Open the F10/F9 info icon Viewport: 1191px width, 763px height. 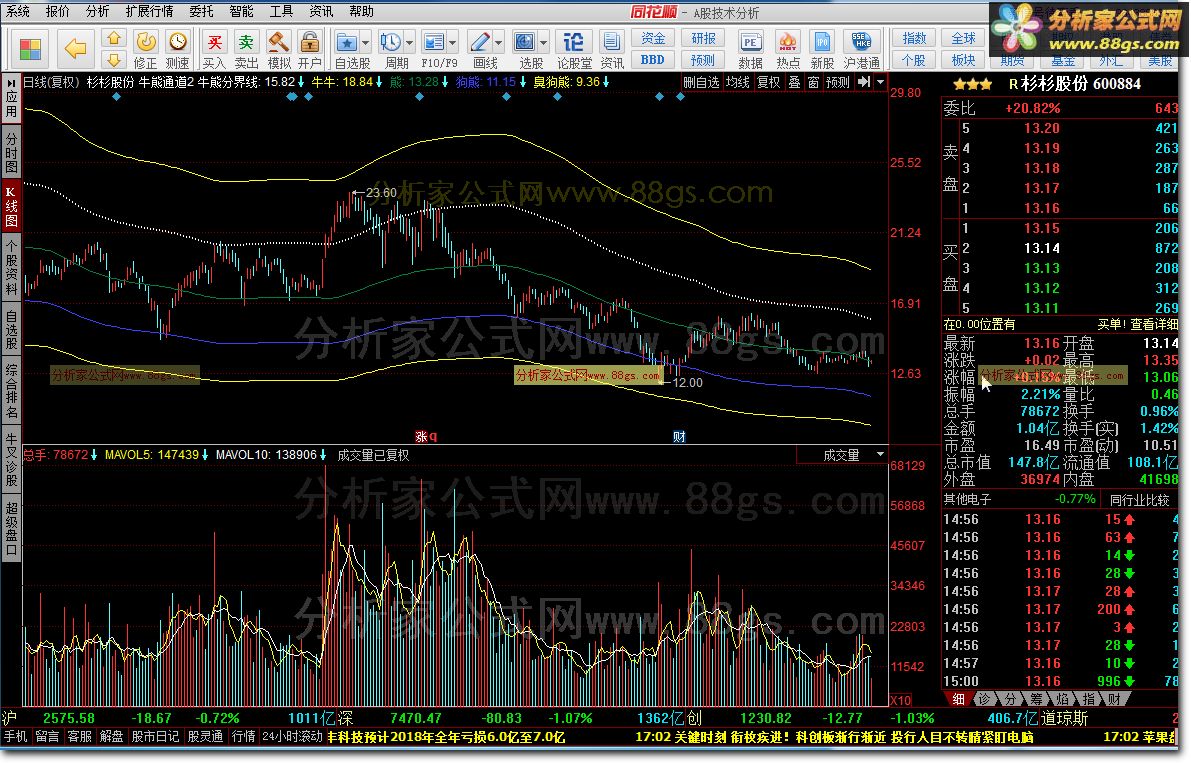coord(434,43)
